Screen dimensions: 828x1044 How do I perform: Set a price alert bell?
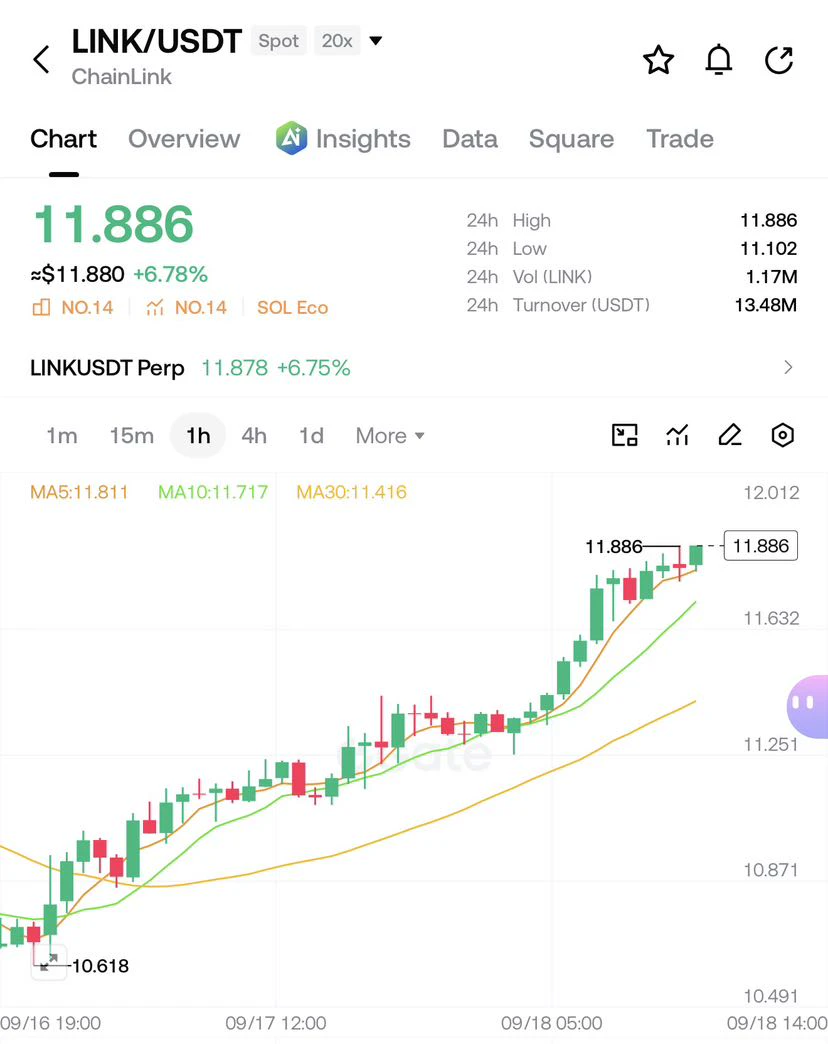(719, 60)
